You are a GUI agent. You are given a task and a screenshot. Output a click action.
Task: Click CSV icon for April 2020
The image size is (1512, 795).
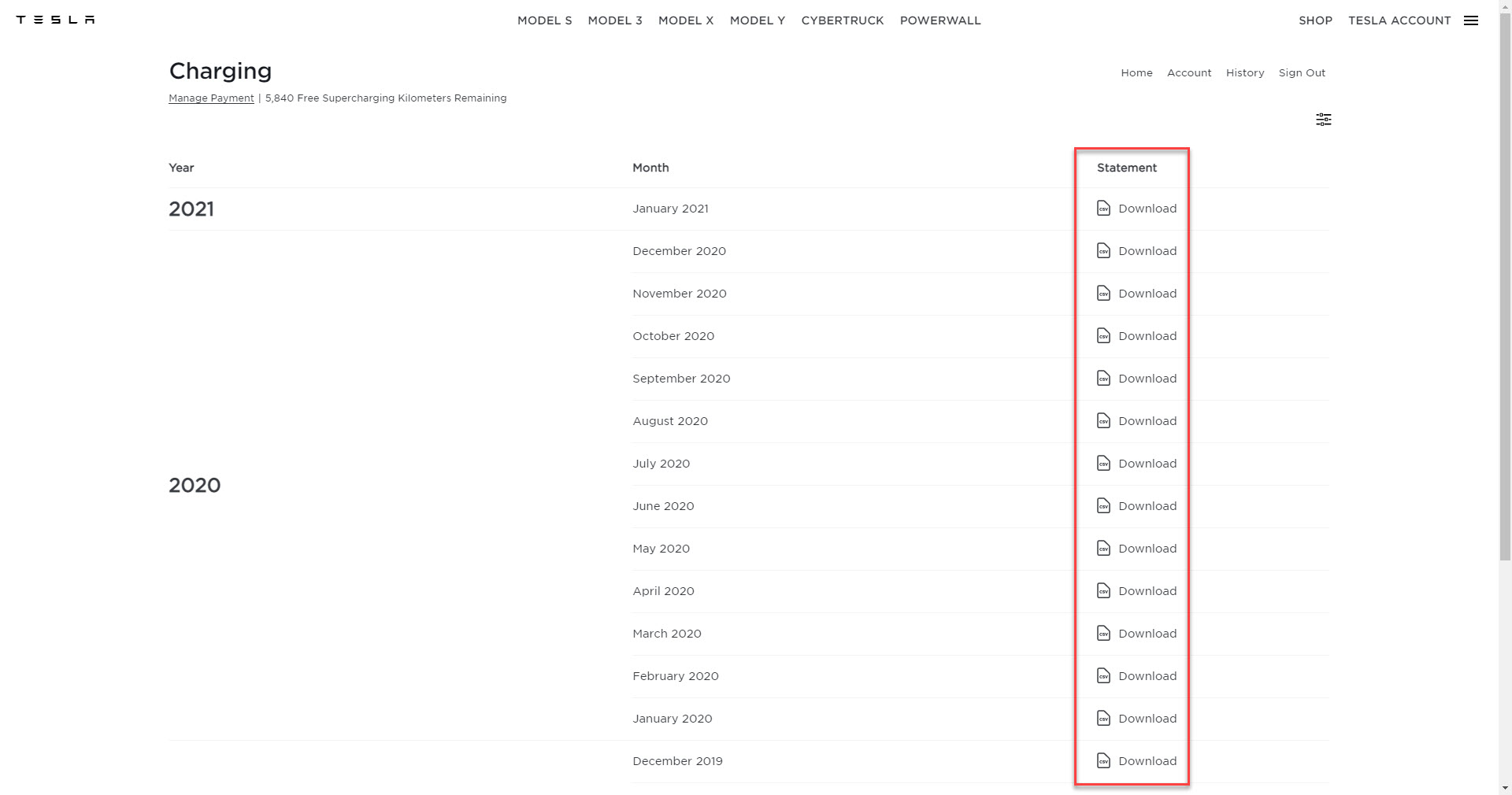[1104, 591]
